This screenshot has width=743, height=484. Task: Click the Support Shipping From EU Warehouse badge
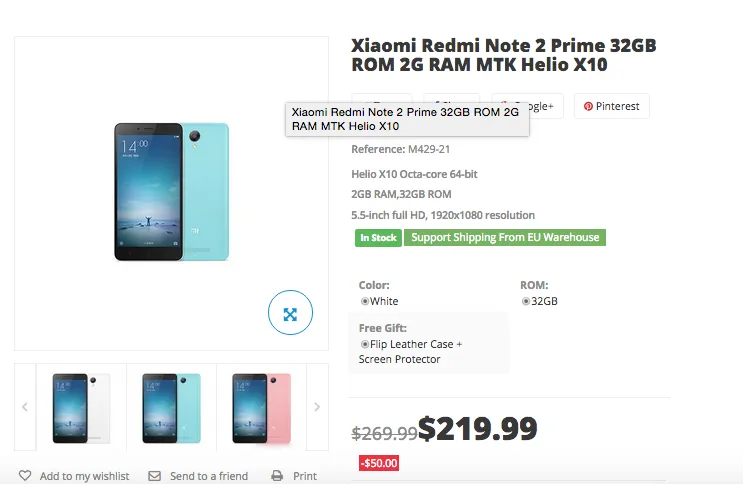click(x=505, y=238)
